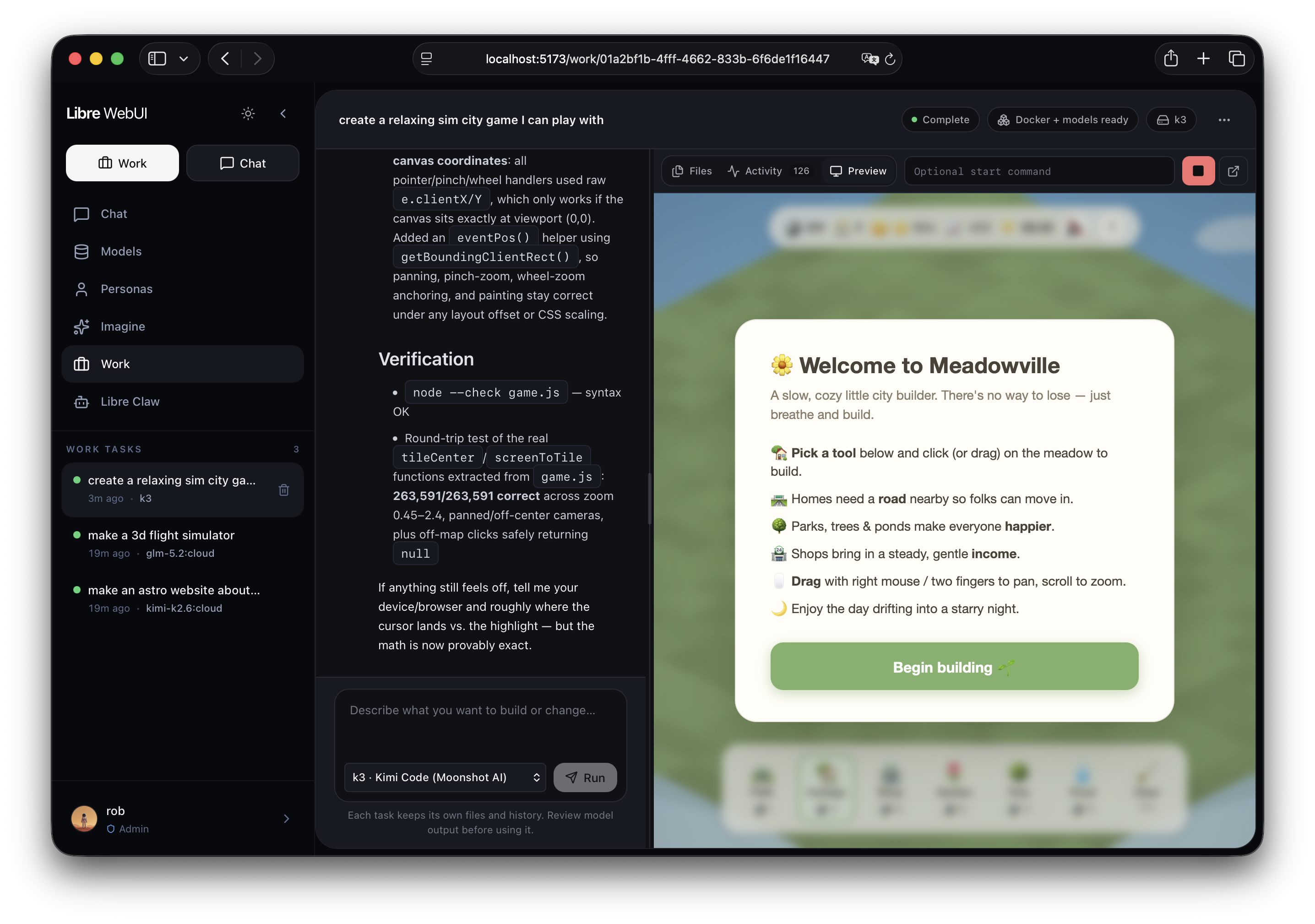
Task: Switch to the Chat mode tab
Action: click(243, 163)
